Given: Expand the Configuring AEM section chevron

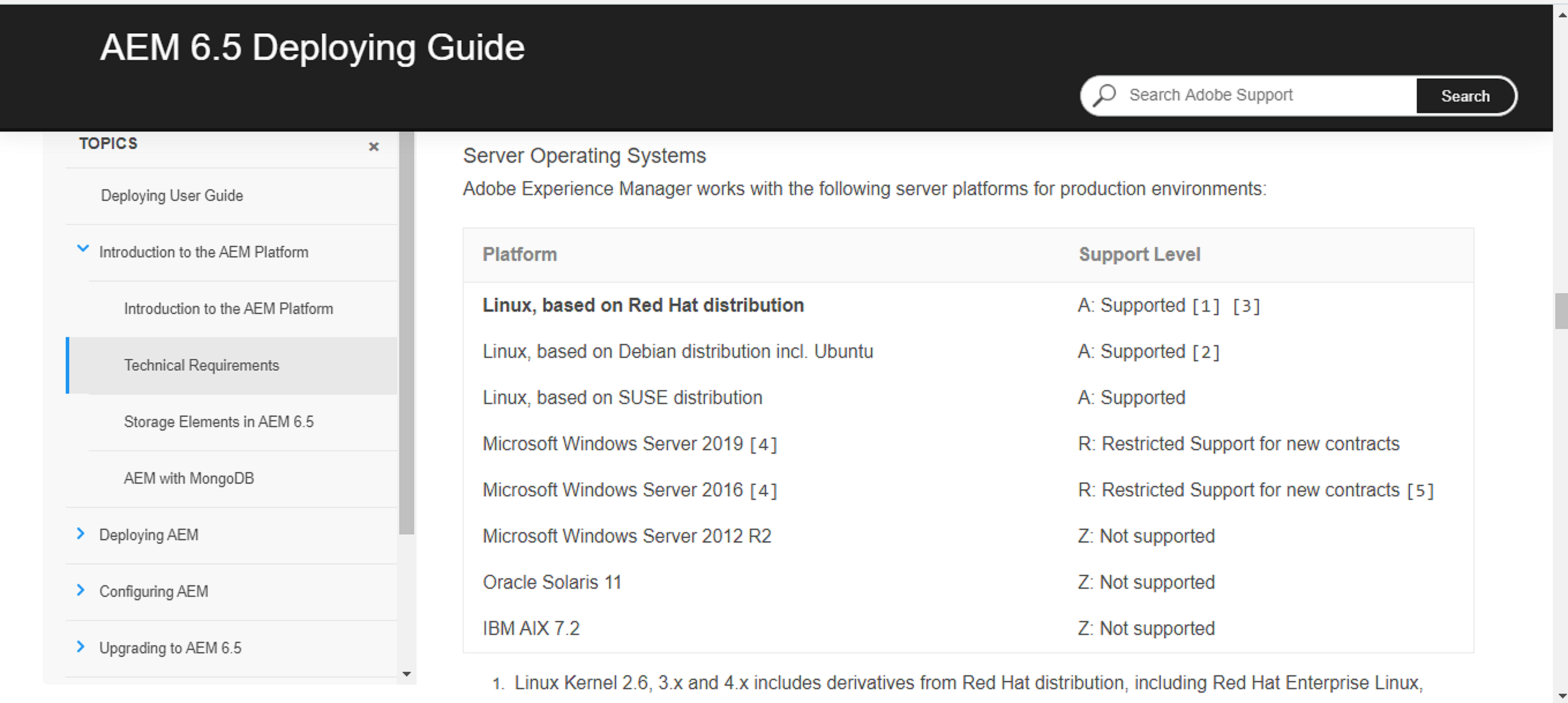Looking at the screenshot, I should [x=80, y=590].
